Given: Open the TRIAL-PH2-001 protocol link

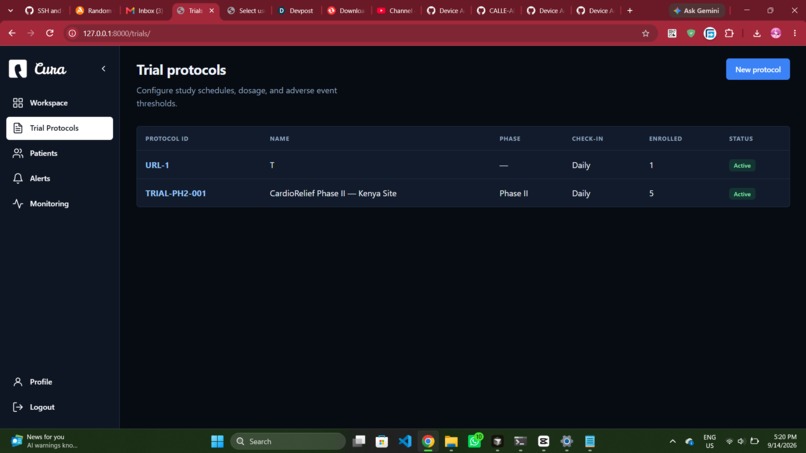Looking at the screenshot, I should coord(175,193).
